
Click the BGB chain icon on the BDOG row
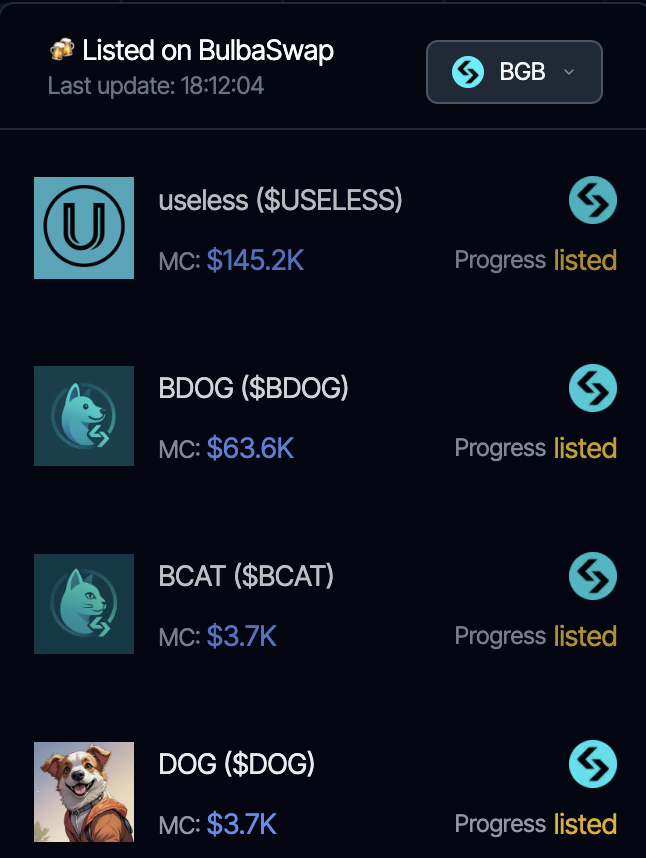click(593, 388)
